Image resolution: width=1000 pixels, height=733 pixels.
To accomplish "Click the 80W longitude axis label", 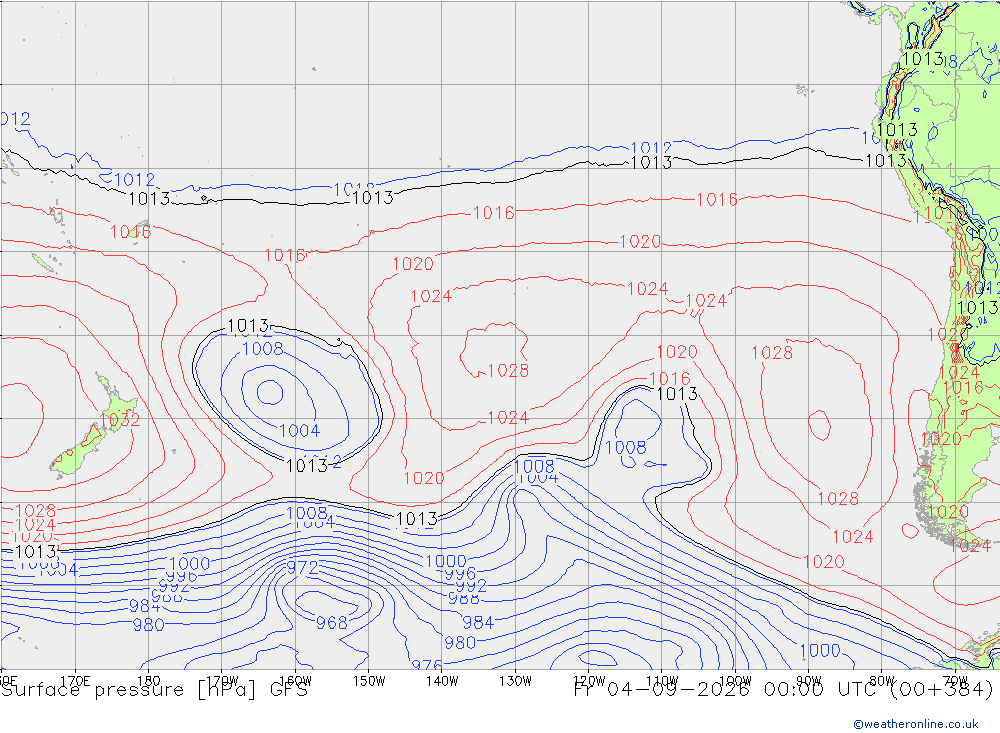I will tap(882, 681).
